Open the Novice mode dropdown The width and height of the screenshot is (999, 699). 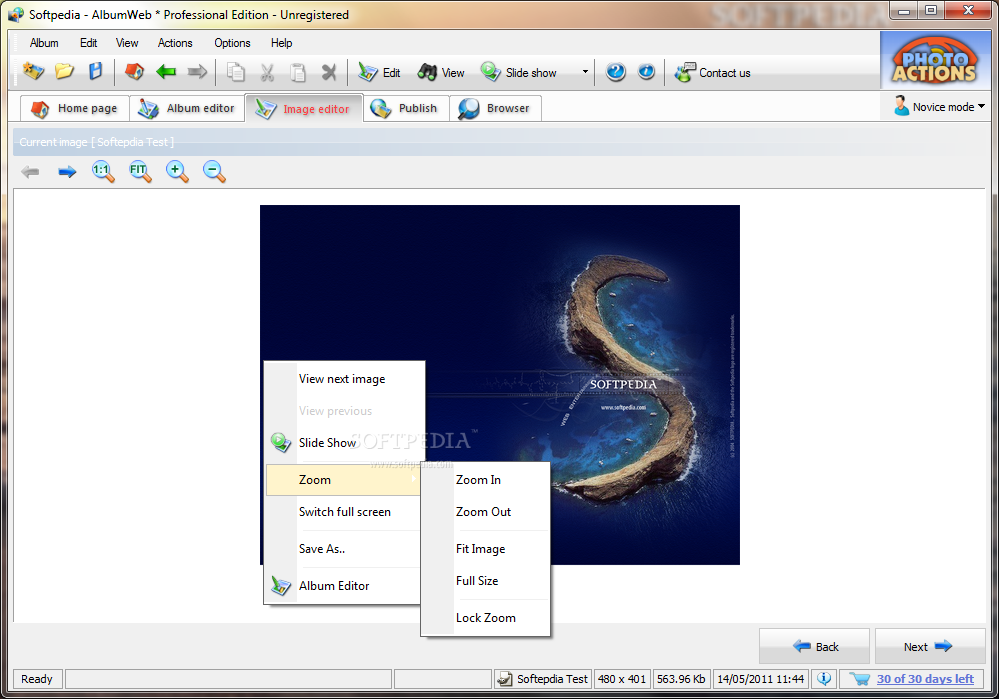938,106
